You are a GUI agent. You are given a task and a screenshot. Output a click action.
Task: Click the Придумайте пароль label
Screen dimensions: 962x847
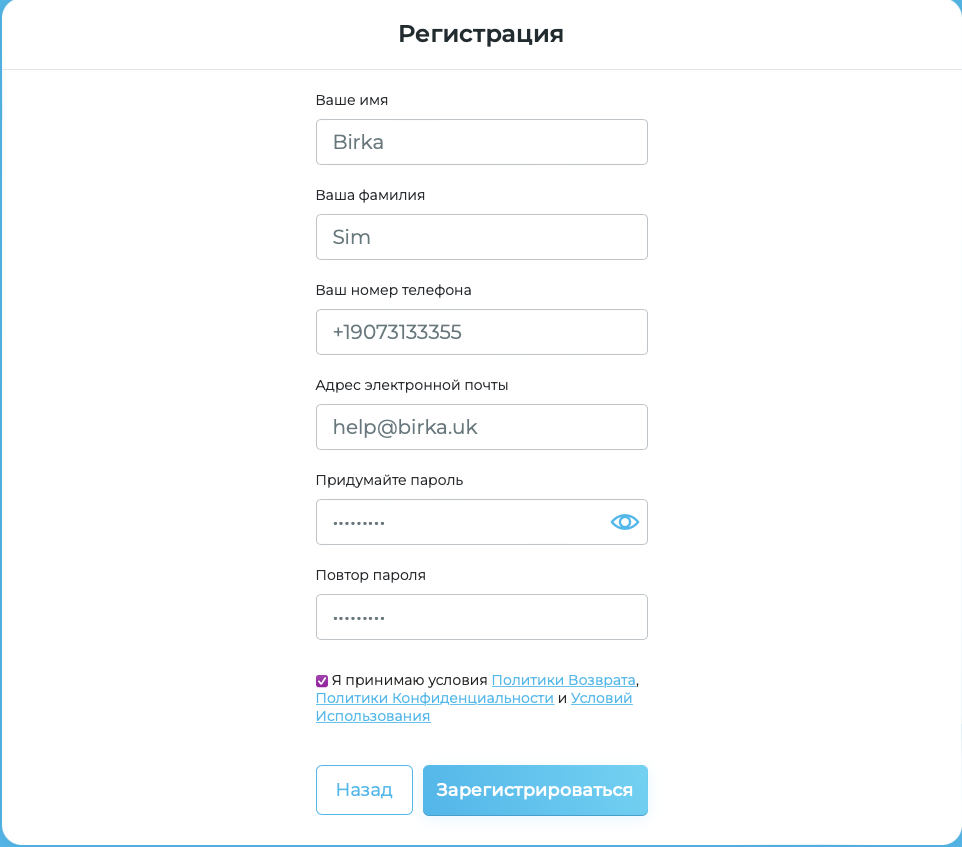(x=389, y=480)
